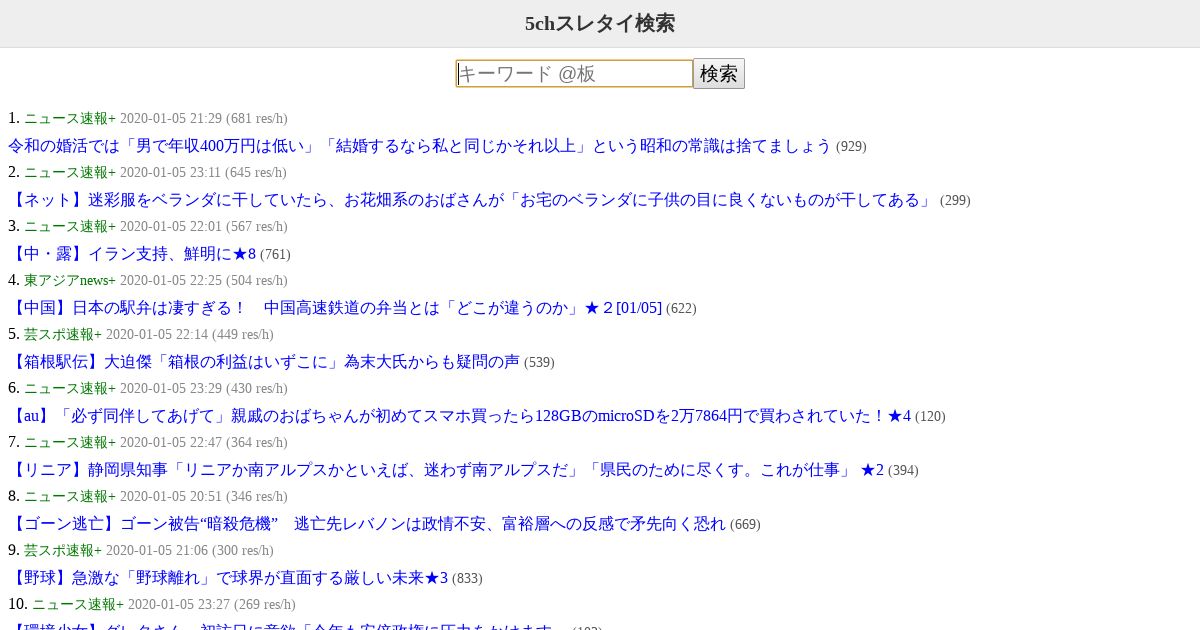
Task: Click reply count (394) after リニア thread
Action: coord(903,471)
